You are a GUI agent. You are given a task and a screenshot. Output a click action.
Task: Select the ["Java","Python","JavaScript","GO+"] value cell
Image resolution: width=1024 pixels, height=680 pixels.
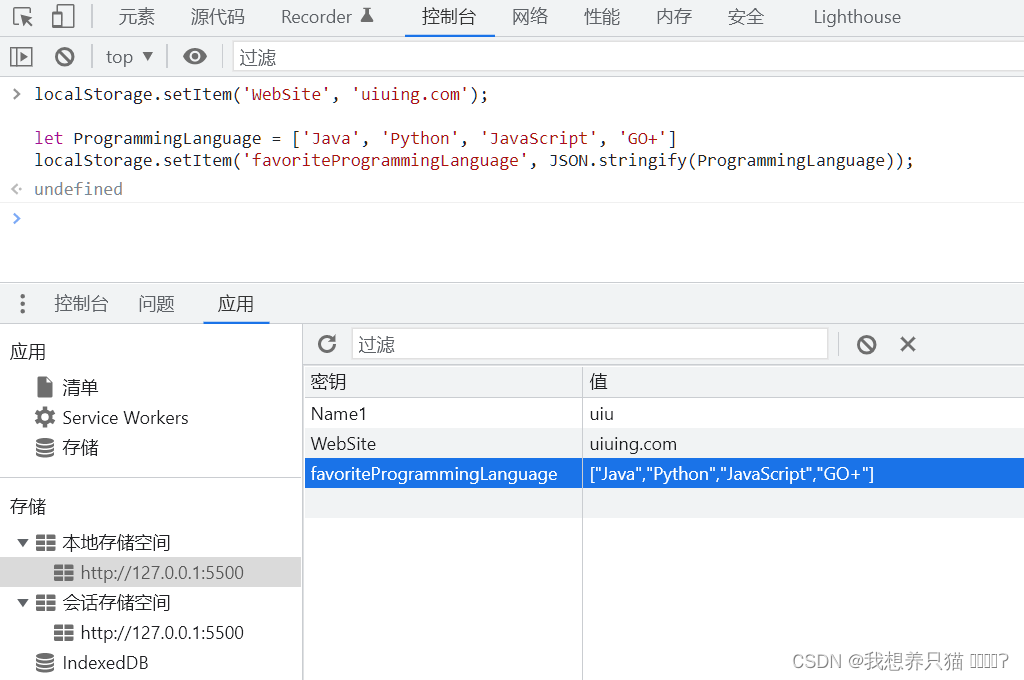803,474
